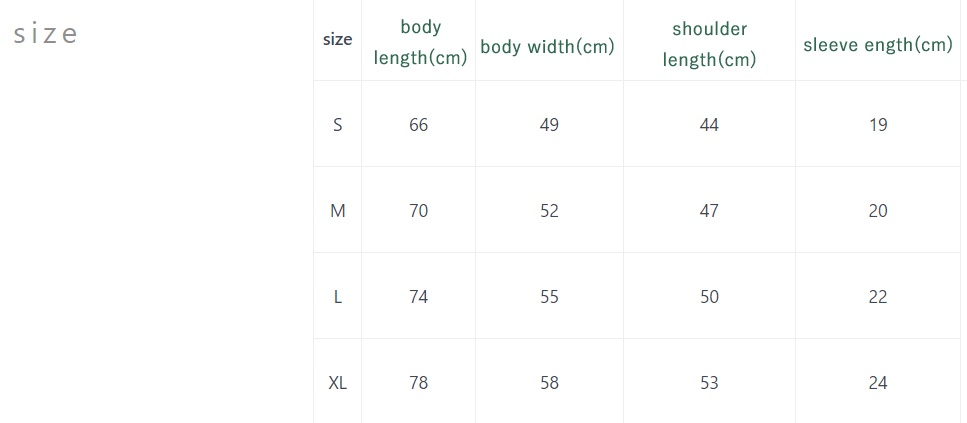The image size is (967, 423).
Task: Click the XL size row label
Action: point(338,383)
